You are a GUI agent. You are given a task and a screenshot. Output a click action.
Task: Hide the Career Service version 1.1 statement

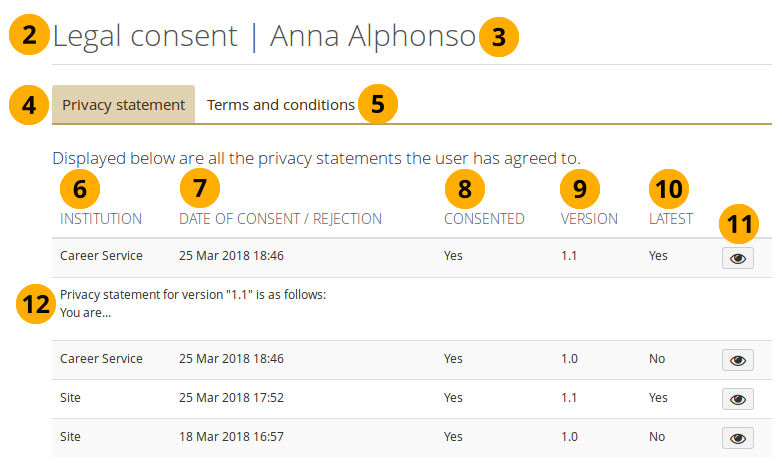(x=737, y=258)
